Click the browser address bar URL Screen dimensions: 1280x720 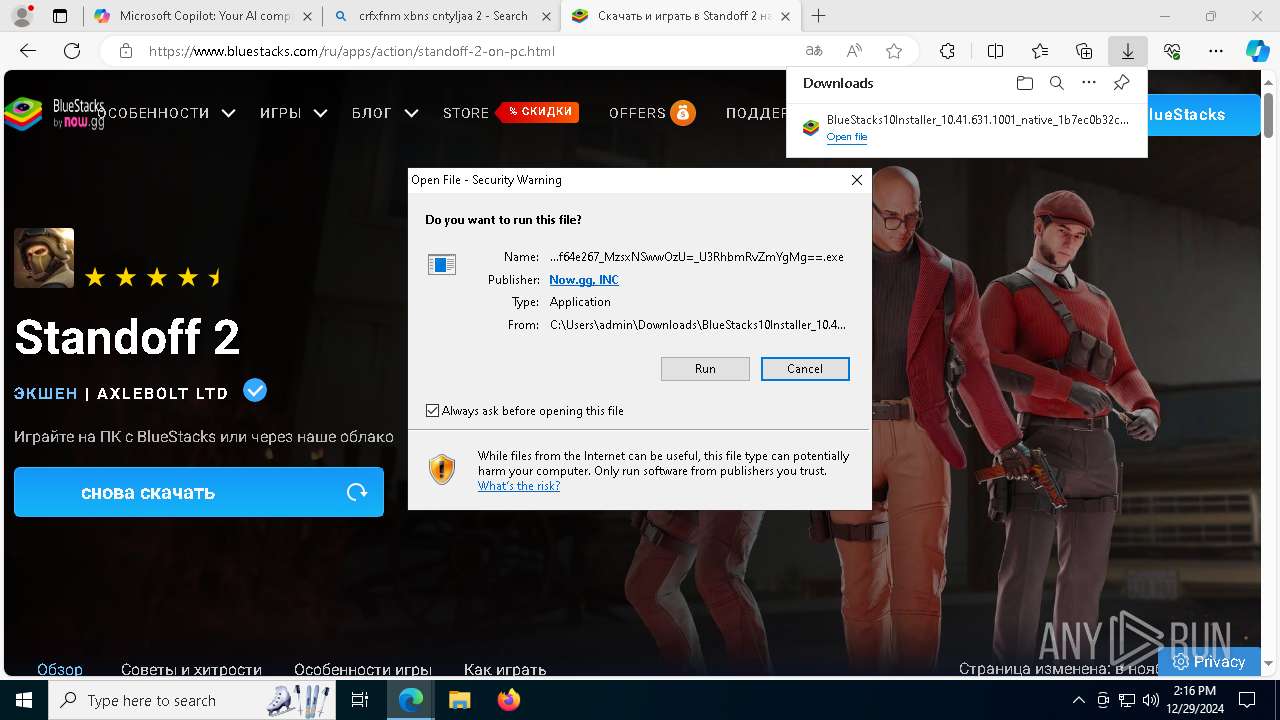tap(352, 51)
